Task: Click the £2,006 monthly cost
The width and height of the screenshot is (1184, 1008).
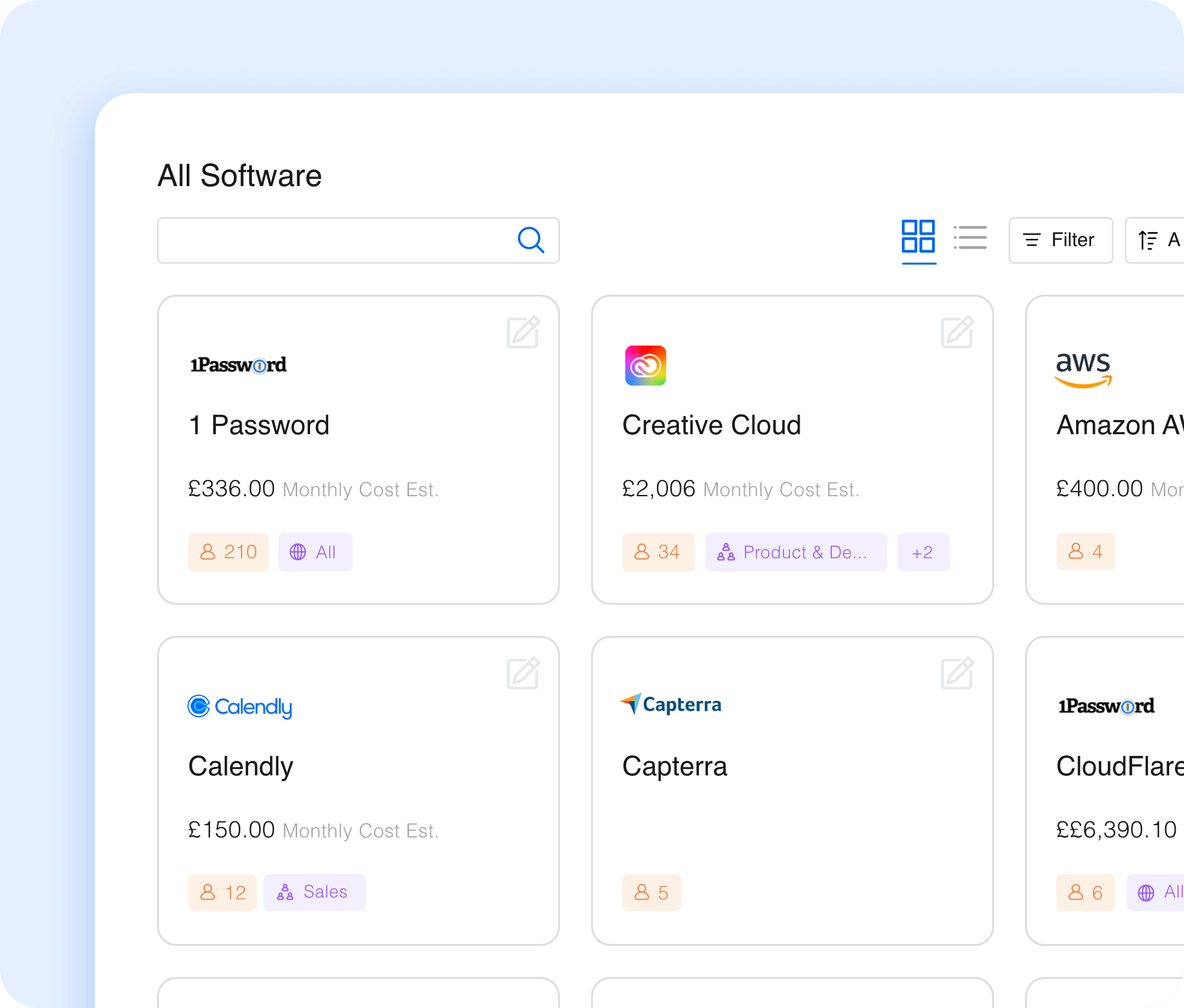Action: pyautogui.click(x=659, y=489)
